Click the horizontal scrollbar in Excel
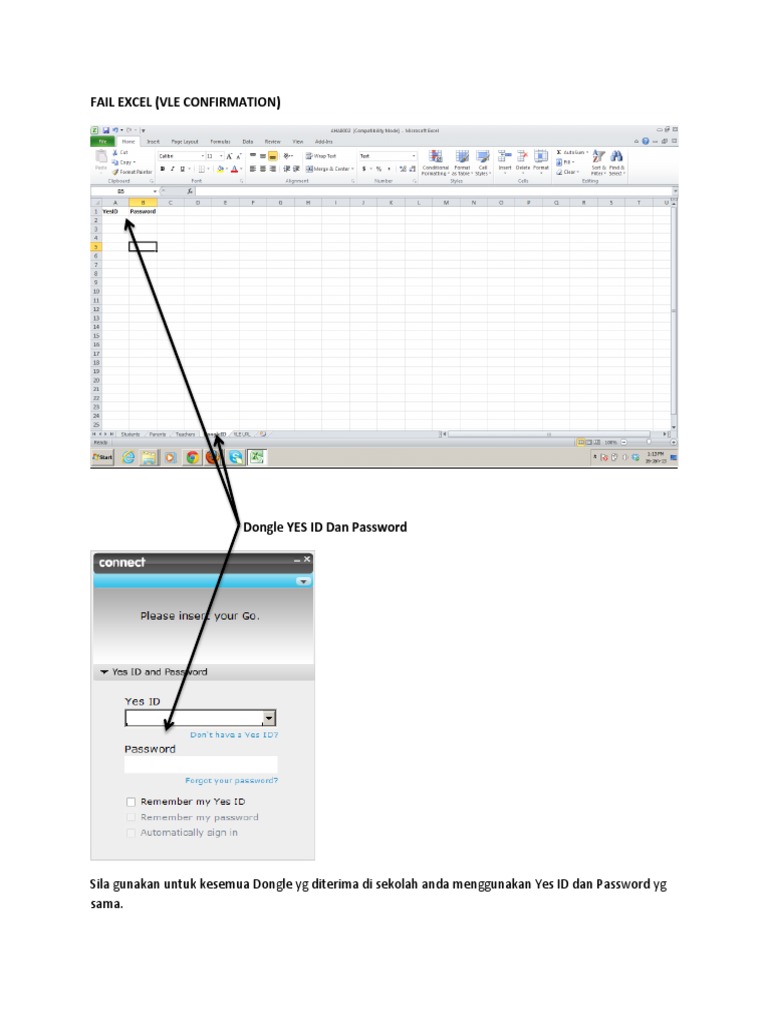The width and height of the screenshot is (768, 1024). click(x=549, y=434)
